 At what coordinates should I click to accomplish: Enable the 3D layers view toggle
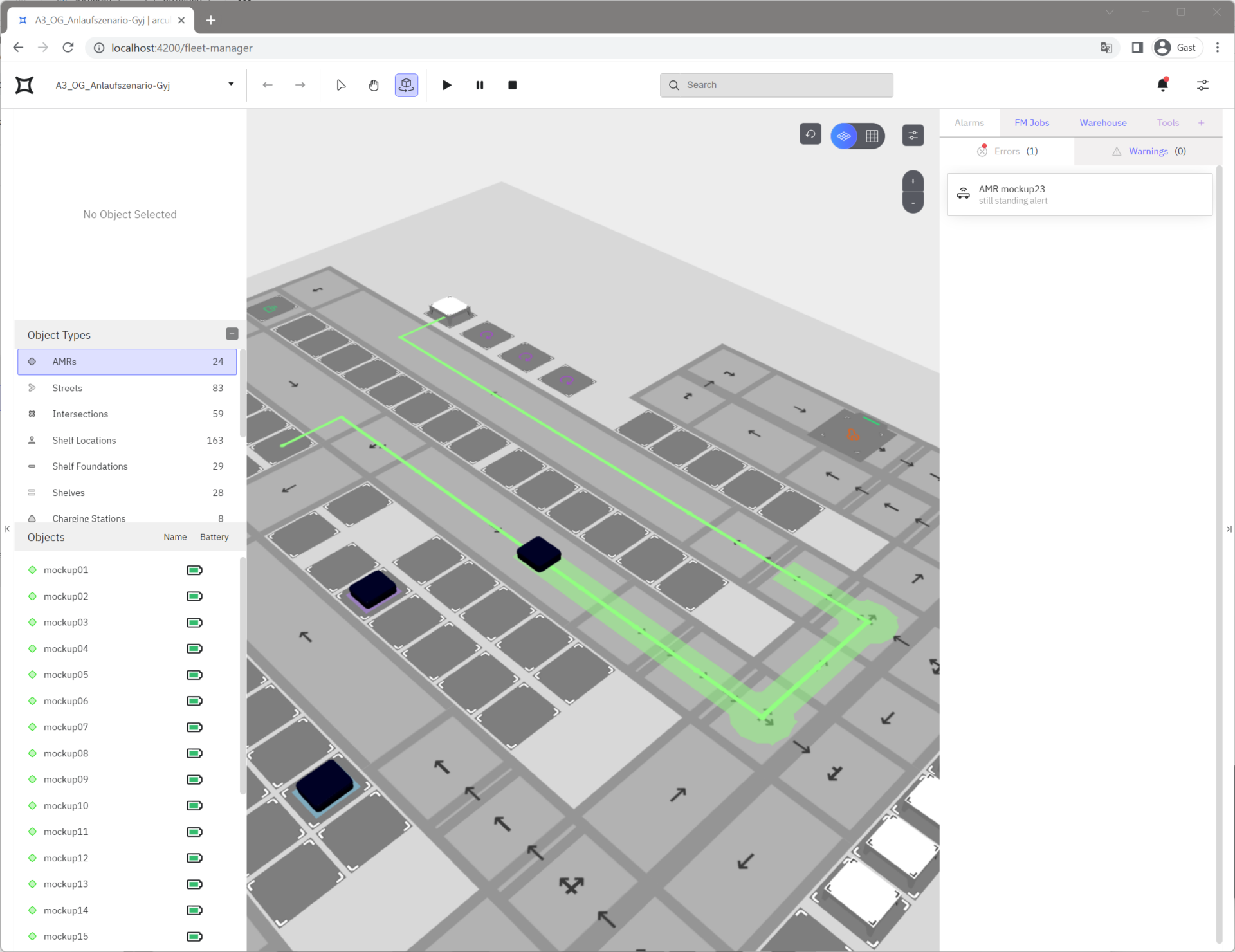click(844, 136)
